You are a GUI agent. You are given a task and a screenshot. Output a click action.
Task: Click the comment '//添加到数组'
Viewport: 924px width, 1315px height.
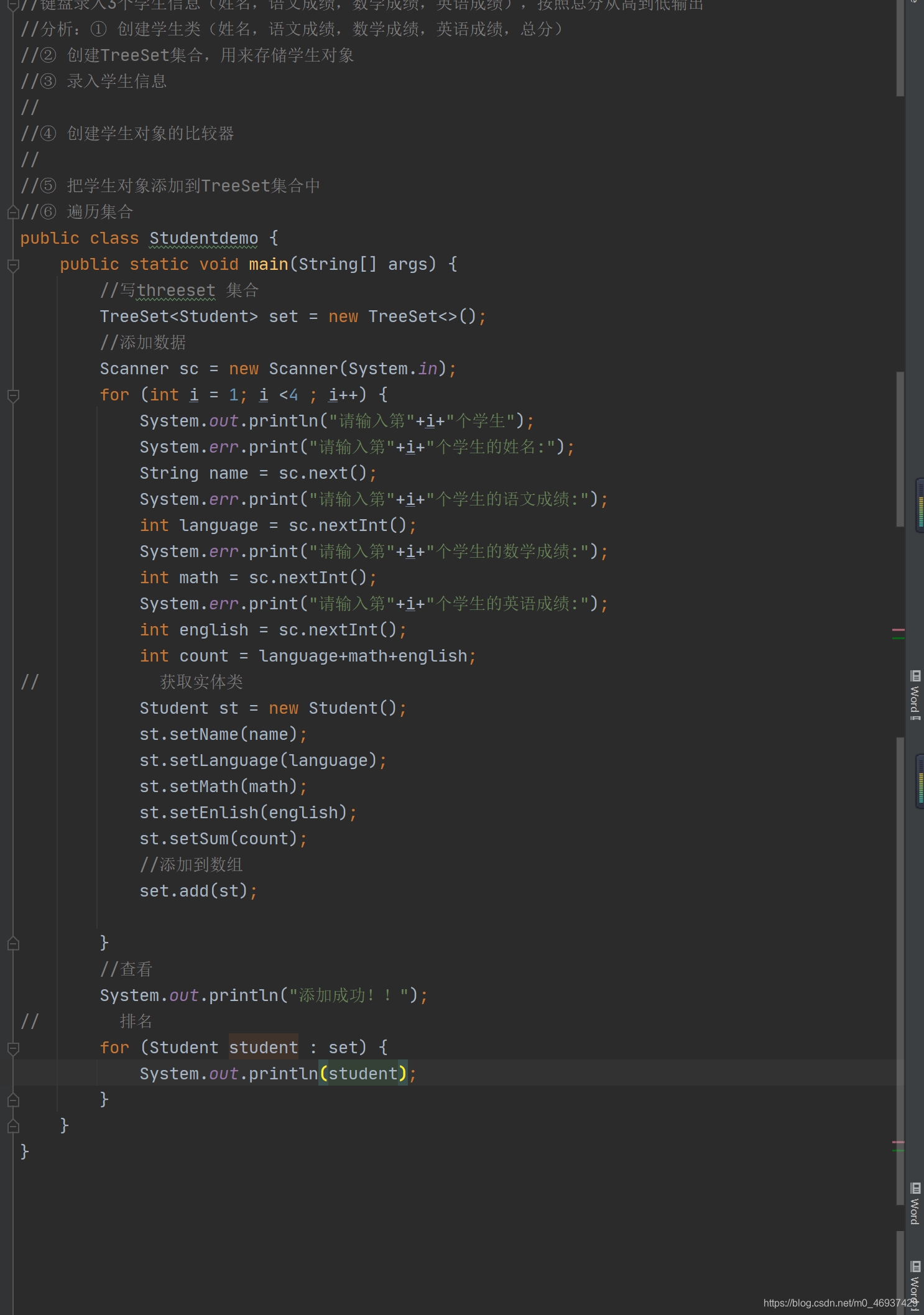192,865
